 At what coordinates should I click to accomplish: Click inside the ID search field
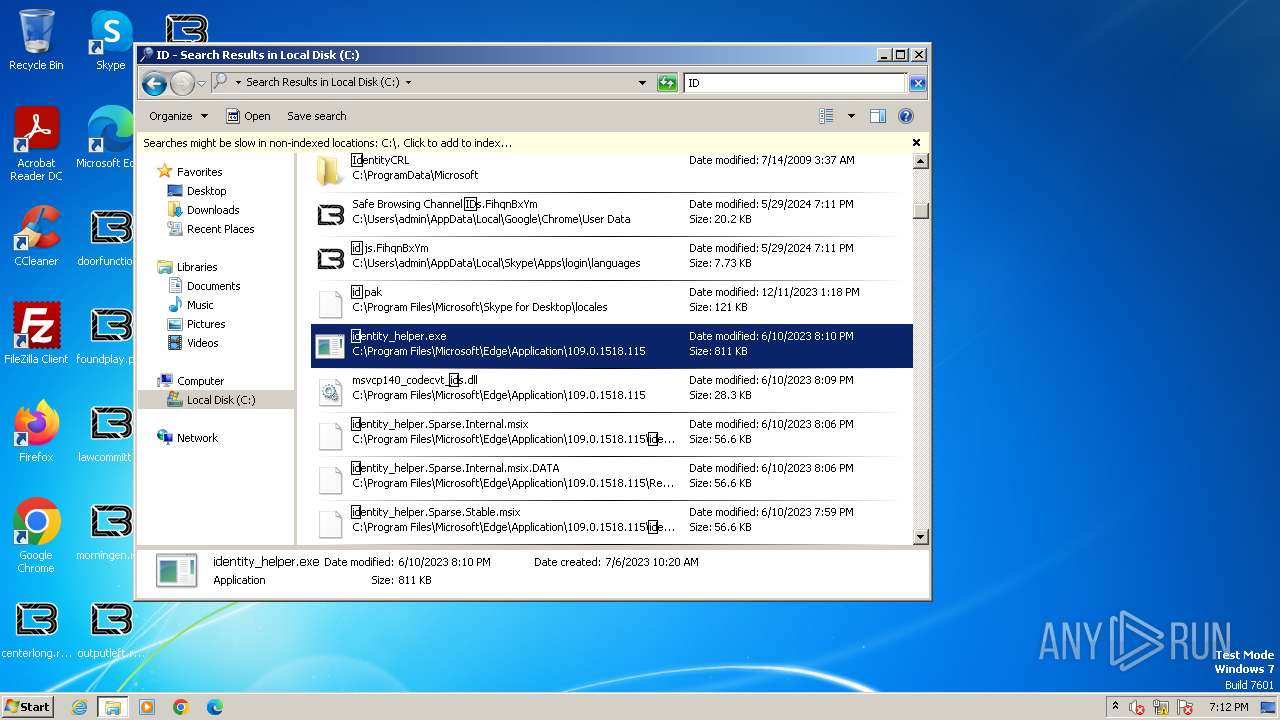coord(795,83)
